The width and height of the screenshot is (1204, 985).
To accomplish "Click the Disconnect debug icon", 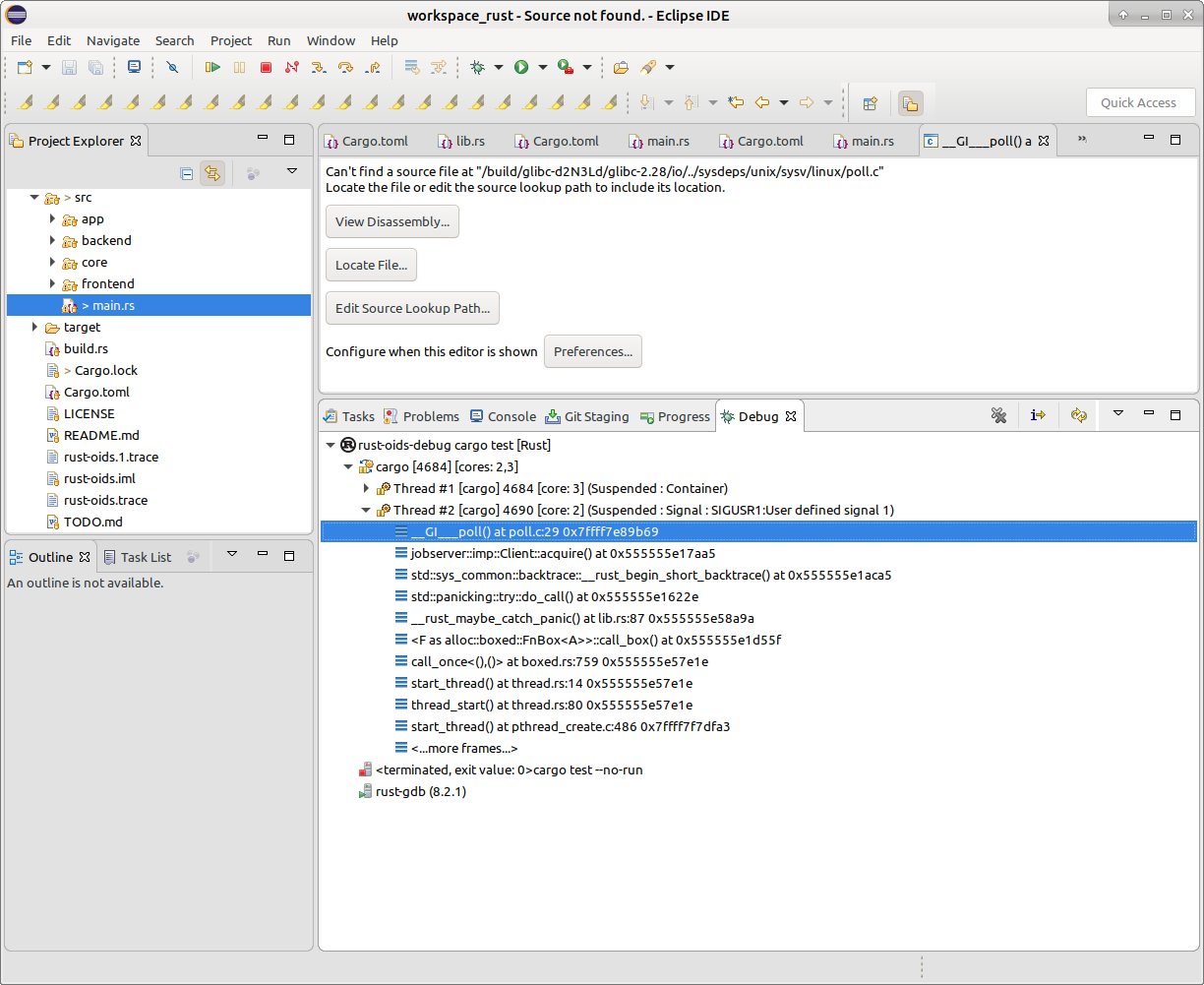I will (x=292, y=67).
